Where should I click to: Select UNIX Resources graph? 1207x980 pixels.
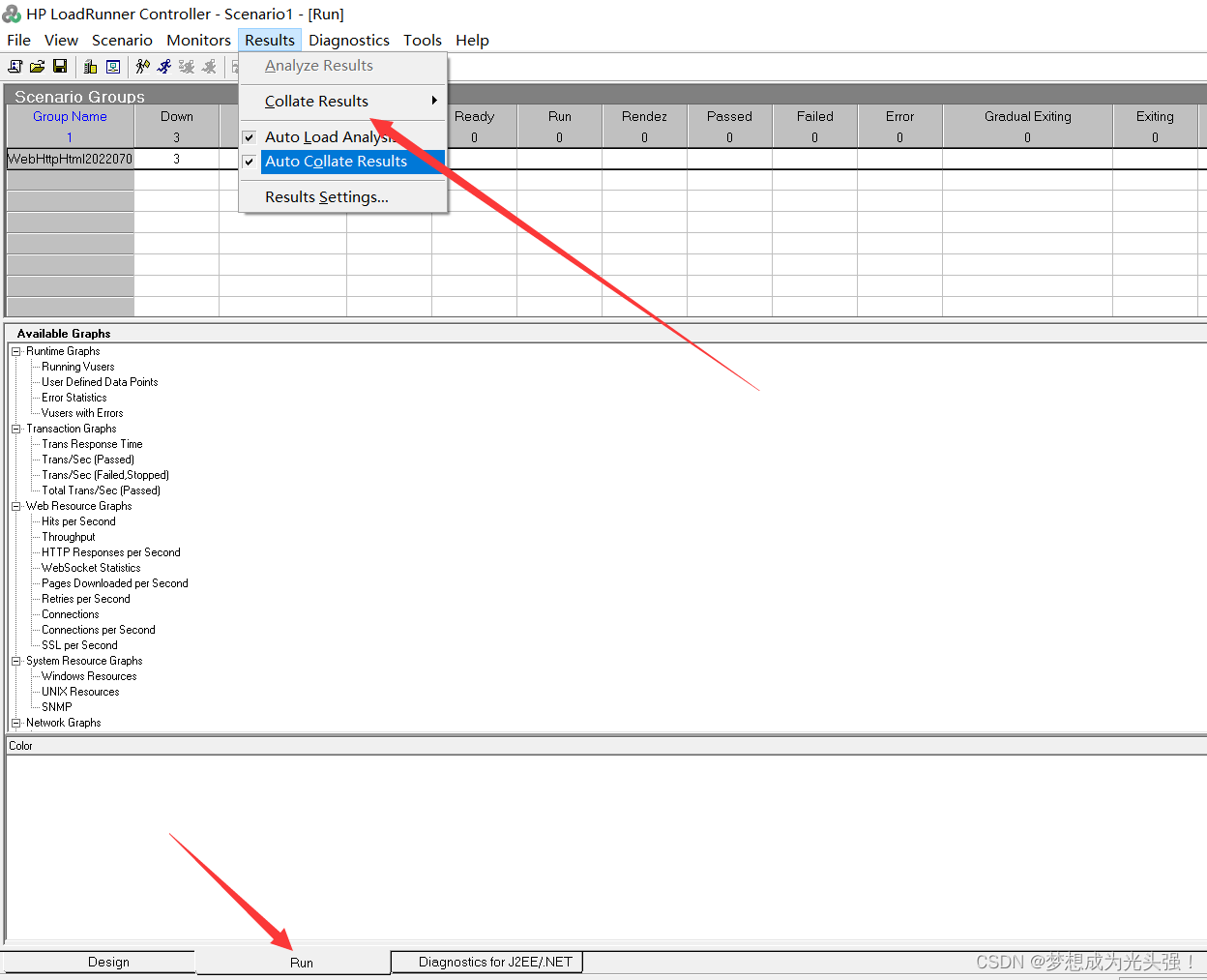[x=80, y=692]
